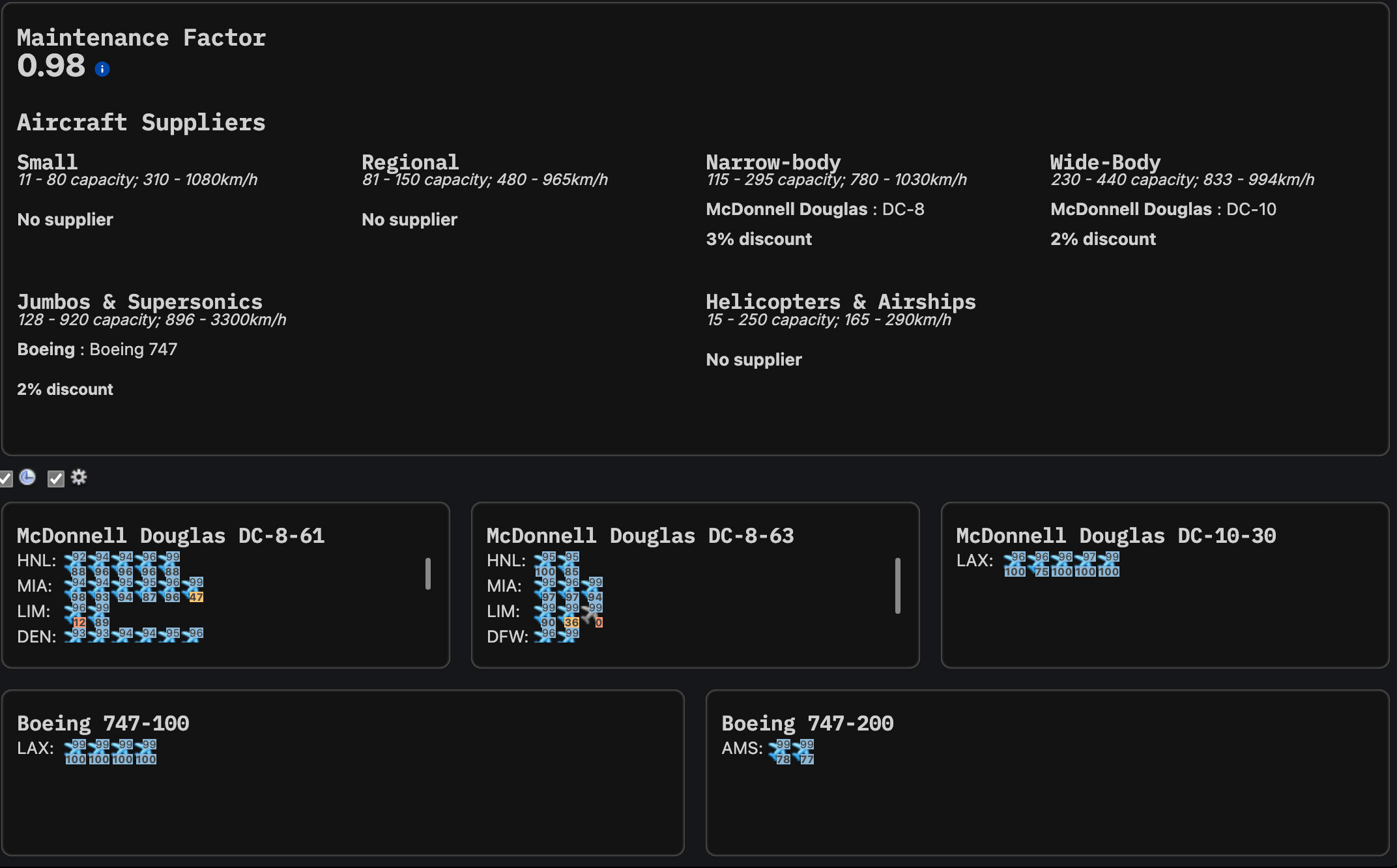The width and height of the screenshot is (1397, 868).
Task: Open the Maintenance Factor info icon
Action: pos(102,69)
